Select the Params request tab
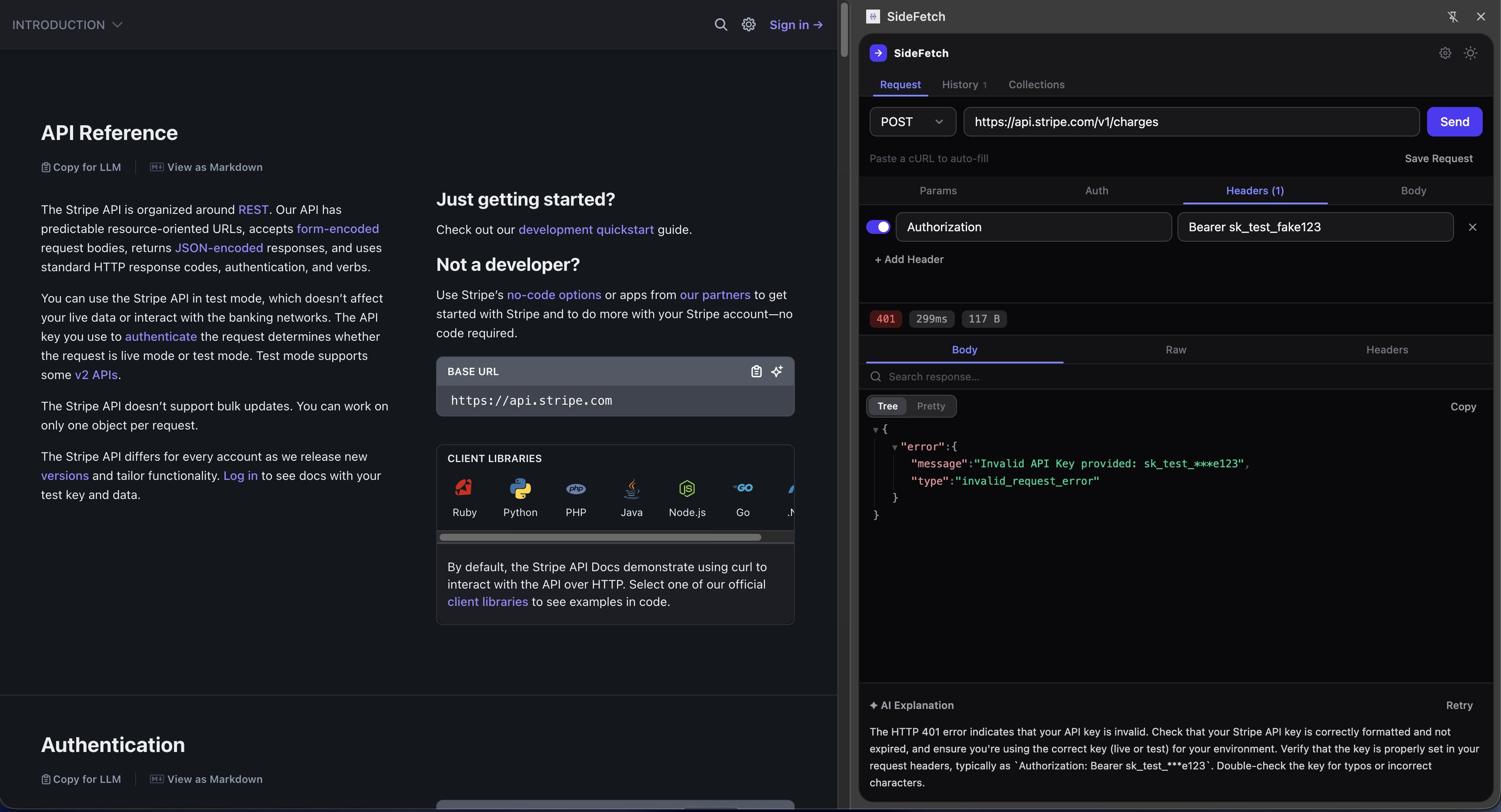Screen dimensions: 1501x812 tap(937, 190)
